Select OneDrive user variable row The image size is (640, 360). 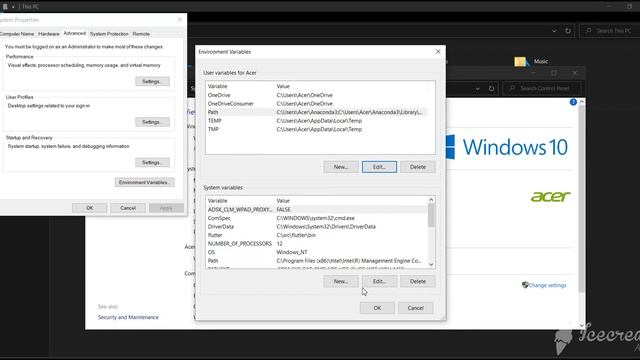(x=317, y=95)
